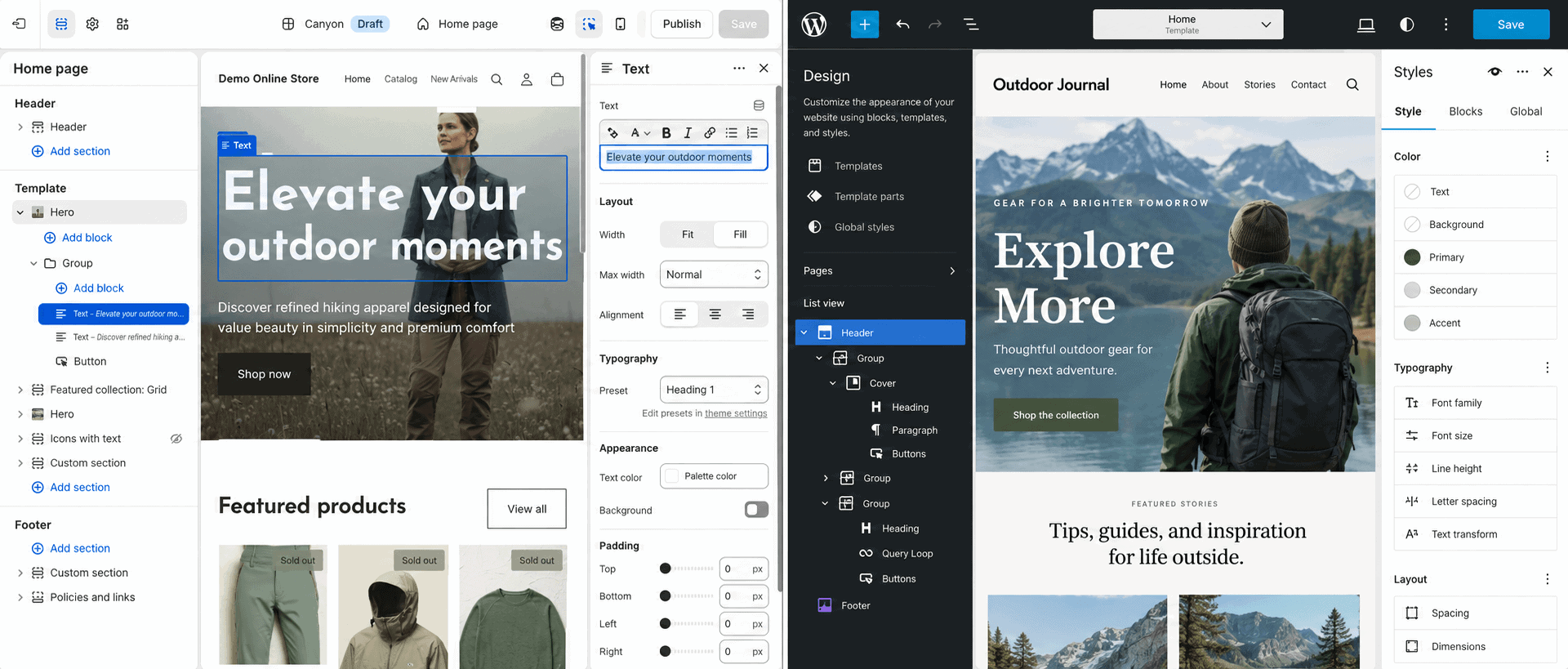Click the bold formatting icon in Text panel
Screen dimensions: 1568x669
point(666,132)
